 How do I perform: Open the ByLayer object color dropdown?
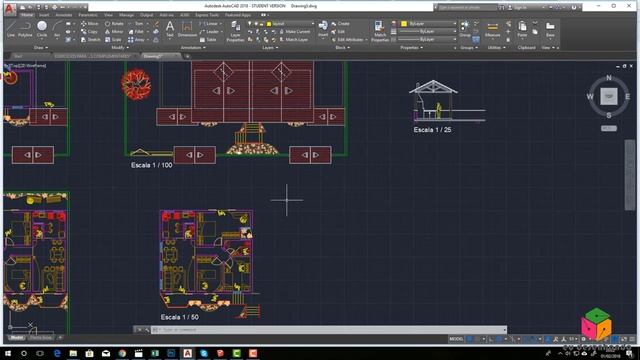click(x=428, y=24)
